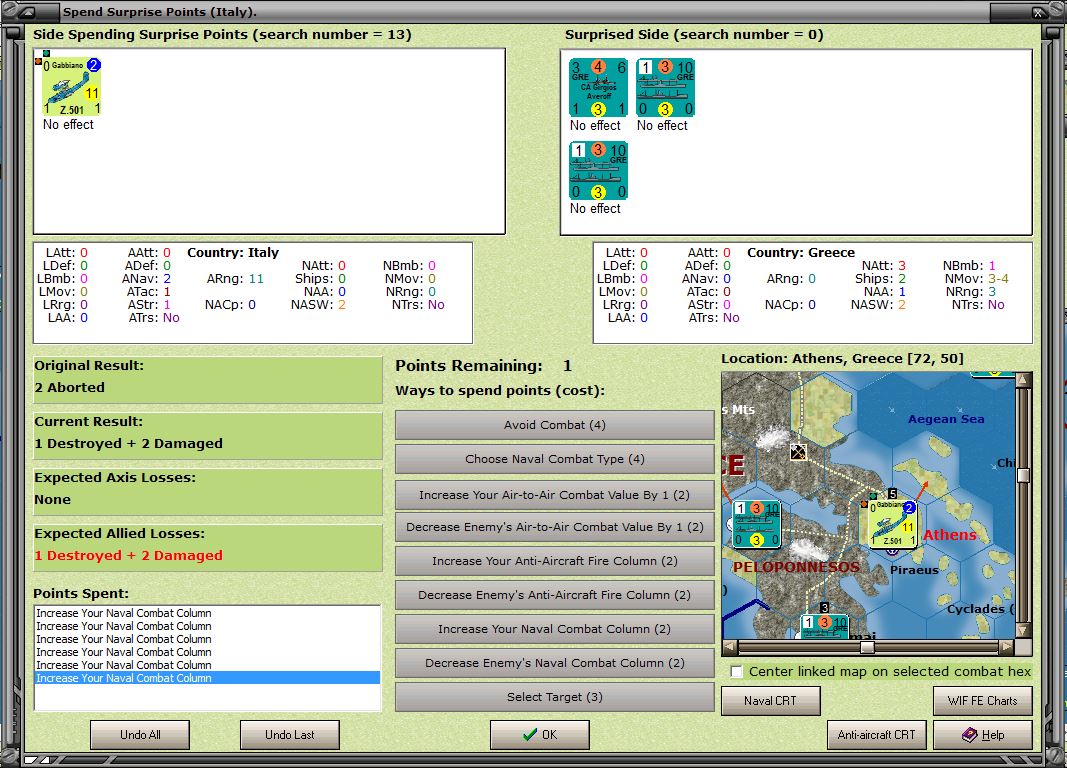Click the book icon on the Help button
The width and height of the screenshot is (1067, 768).
(x=968, y=735)
